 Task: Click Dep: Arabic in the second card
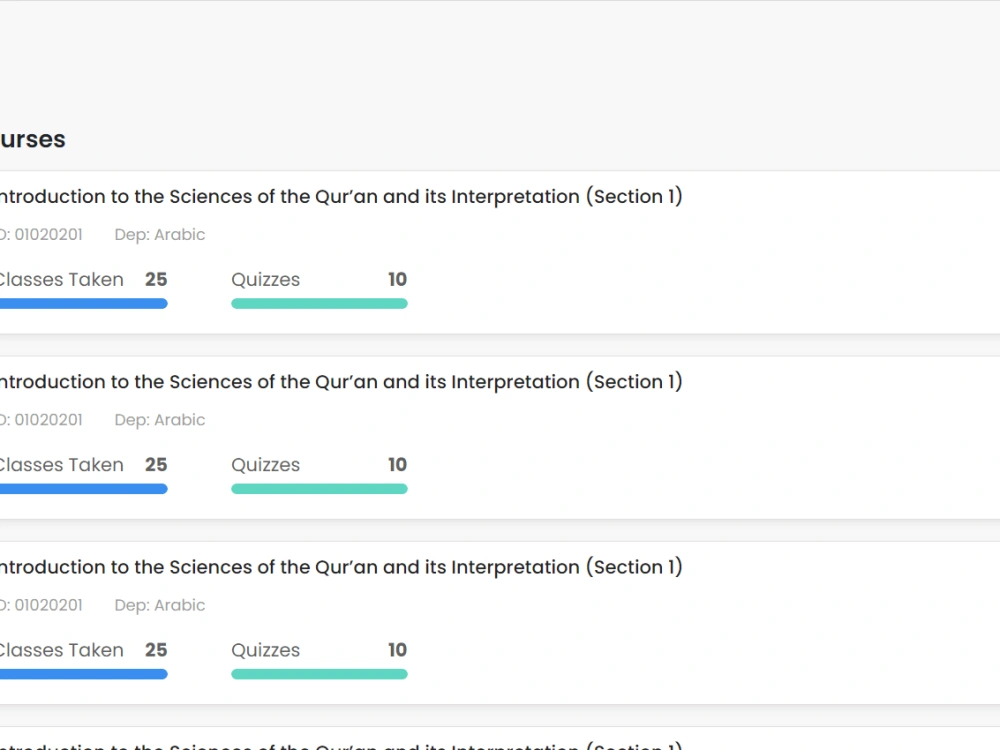160,420
